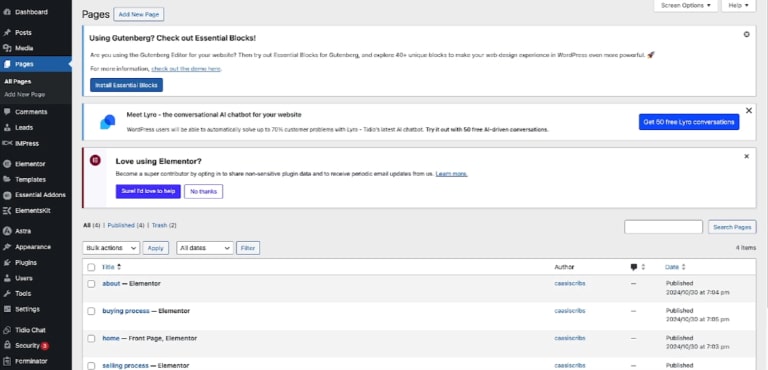Open the All dates dropdown

pyautogui.click(x=205, y=248)
